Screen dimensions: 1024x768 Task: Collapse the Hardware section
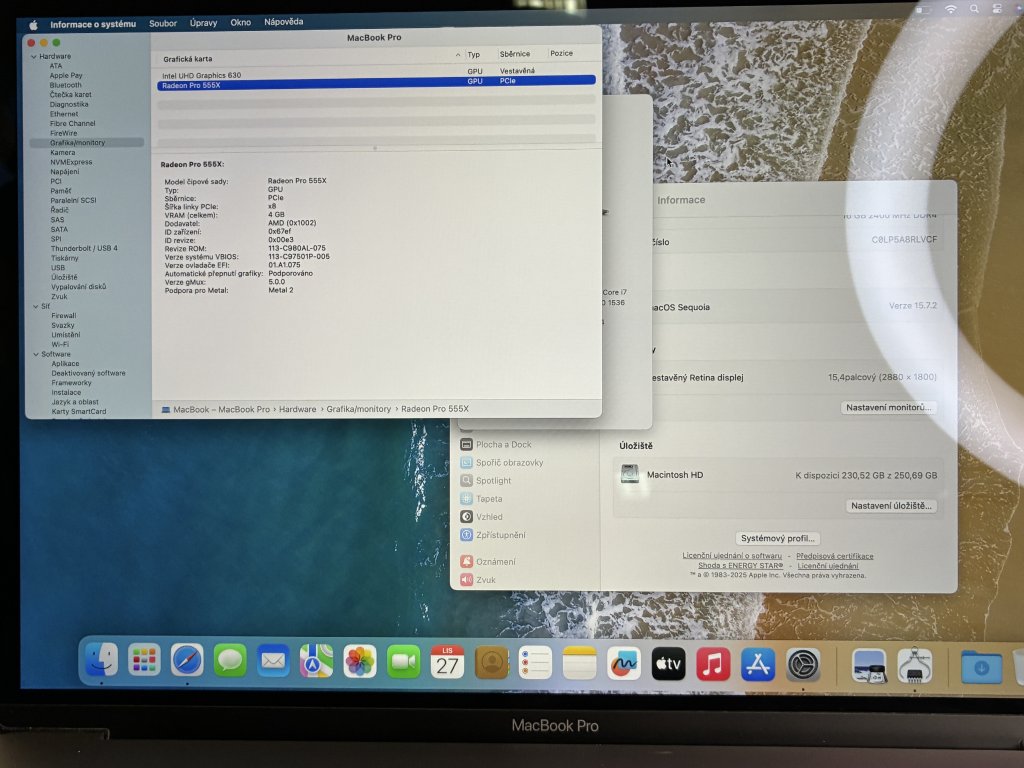tap(33, 57)
